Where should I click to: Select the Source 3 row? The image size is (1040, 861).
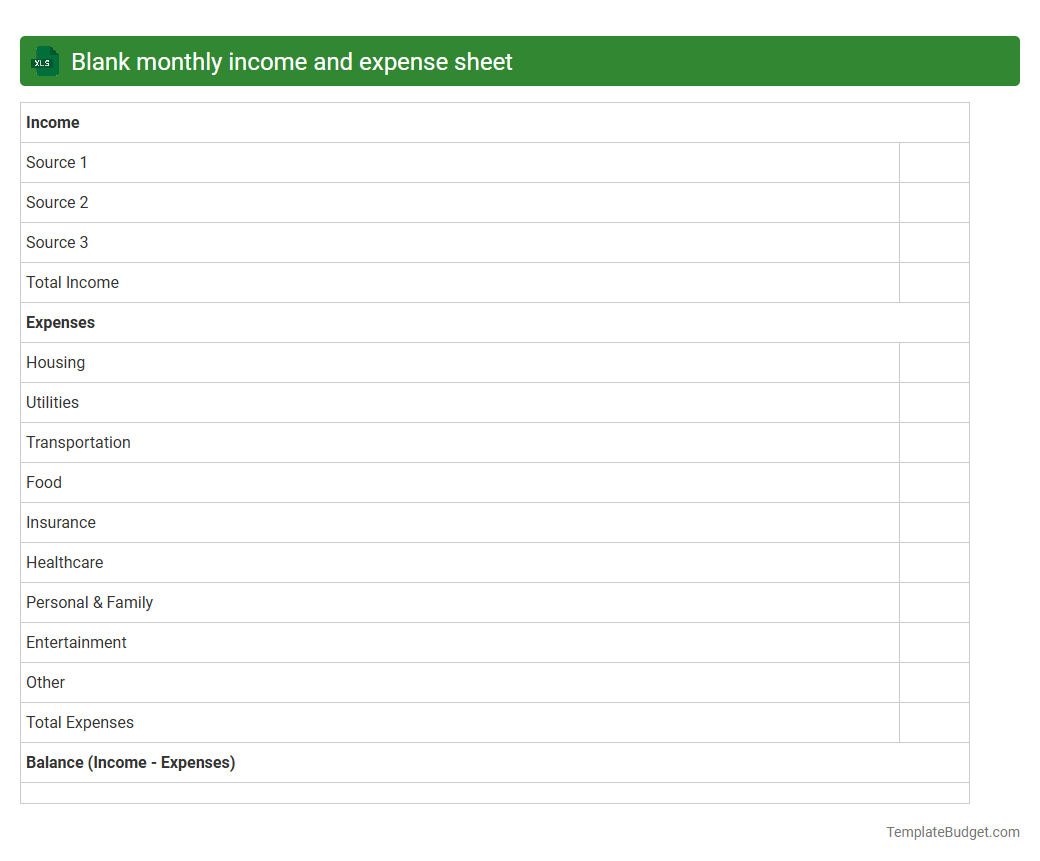tap(57, 242)
